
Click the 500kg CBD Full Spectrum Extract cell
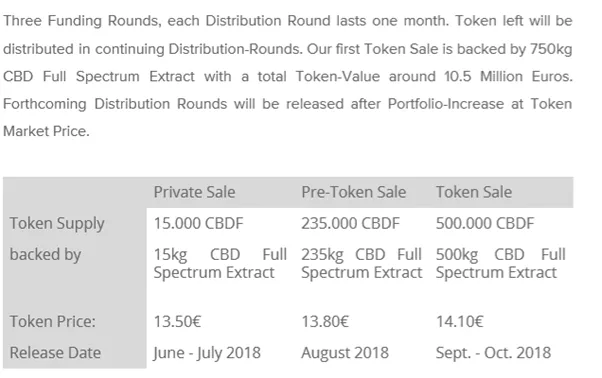[501, 264]
